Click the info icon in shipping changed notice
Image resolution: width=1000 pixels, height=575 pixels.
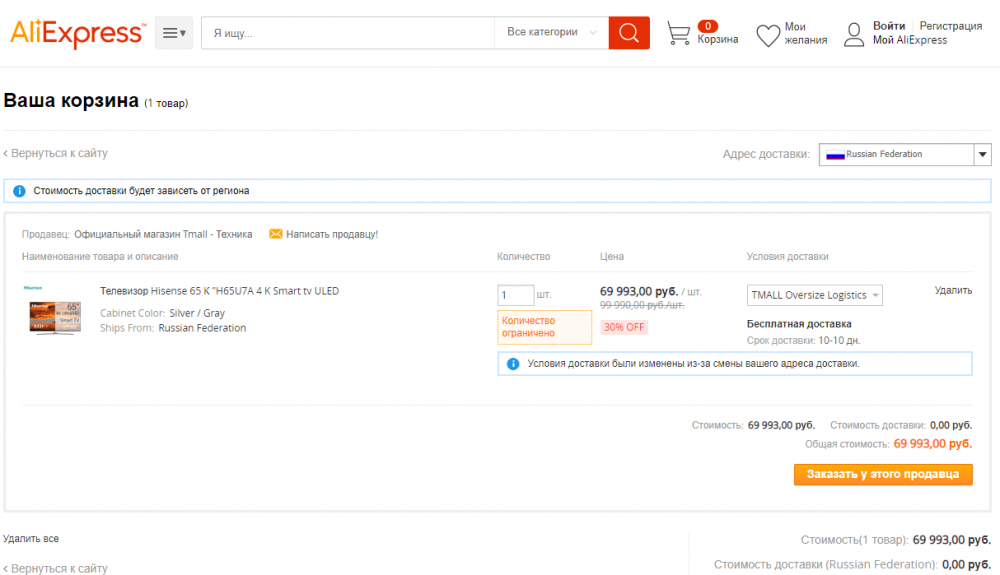(x=513, y=364)
